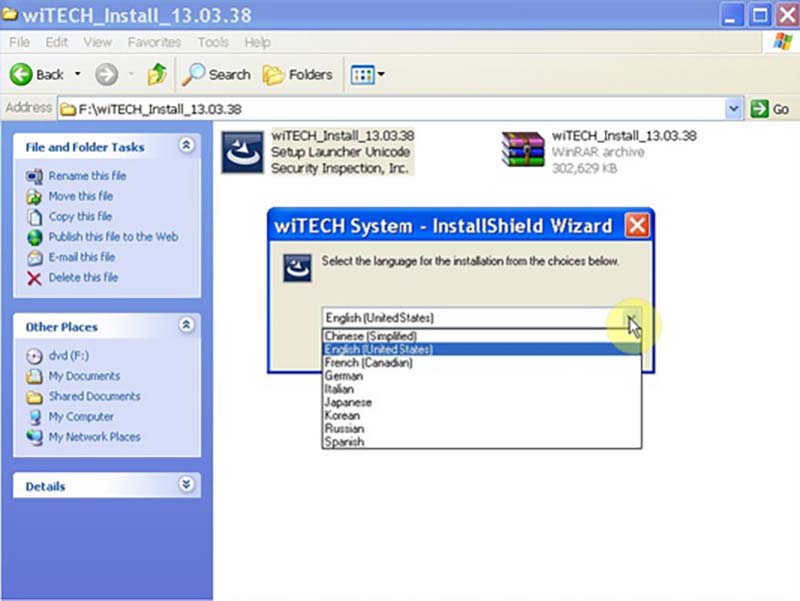Click the Go button

coord(770,109)
